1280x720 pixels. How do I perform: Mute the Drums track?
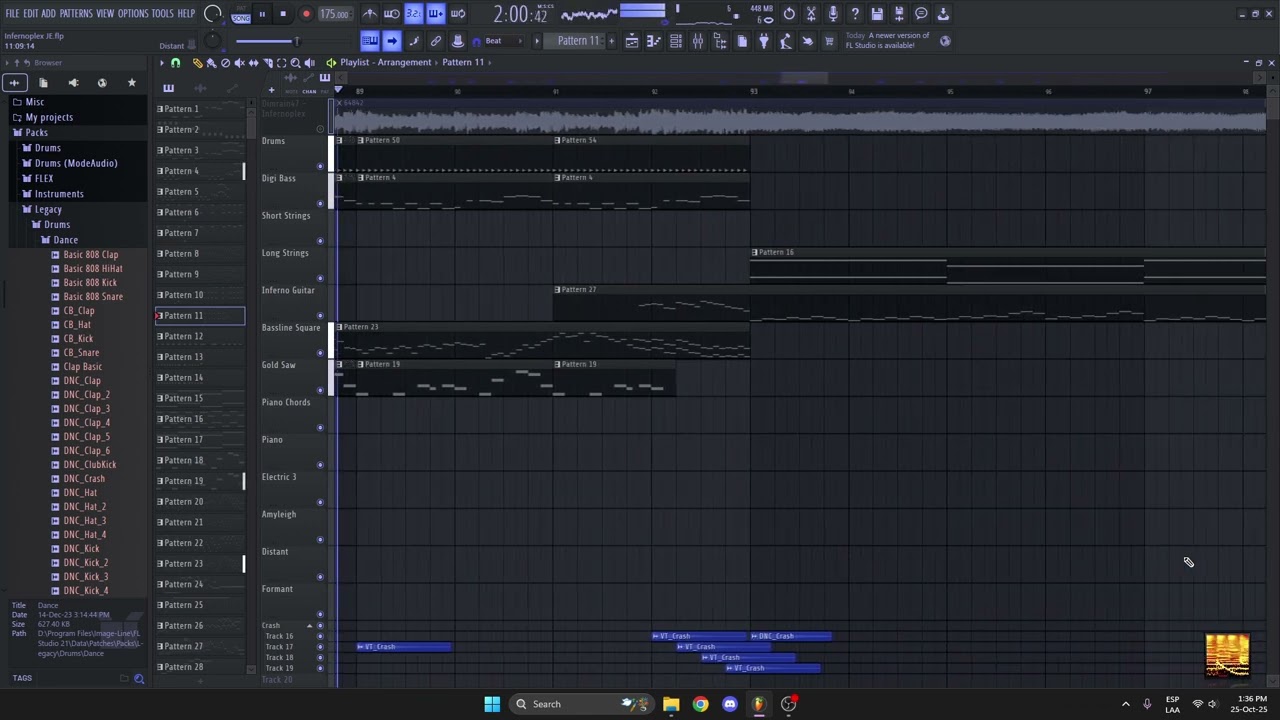coord(320,166)
